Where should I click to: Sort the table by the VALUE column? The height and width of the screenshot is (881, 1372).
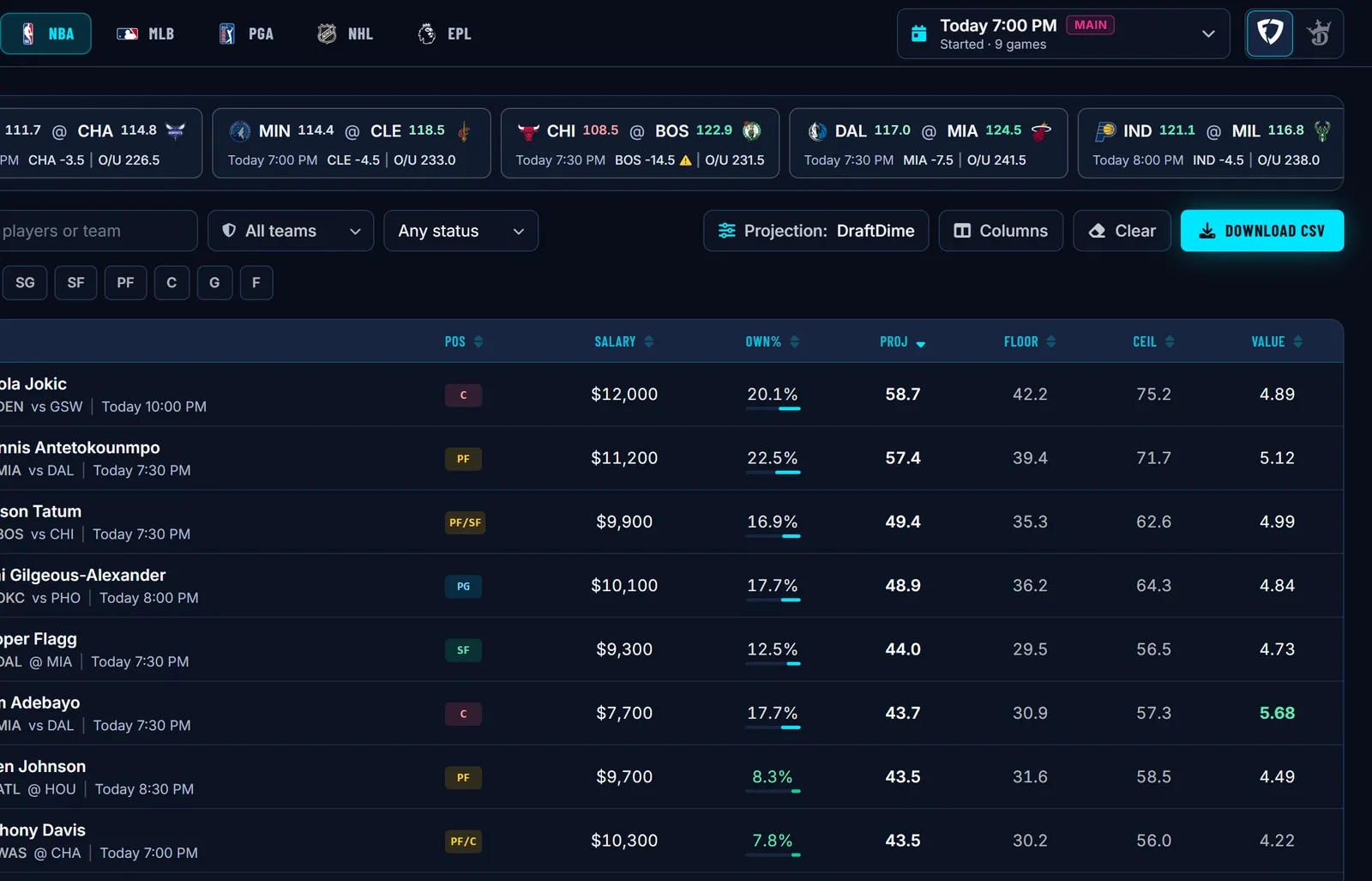1277,341
